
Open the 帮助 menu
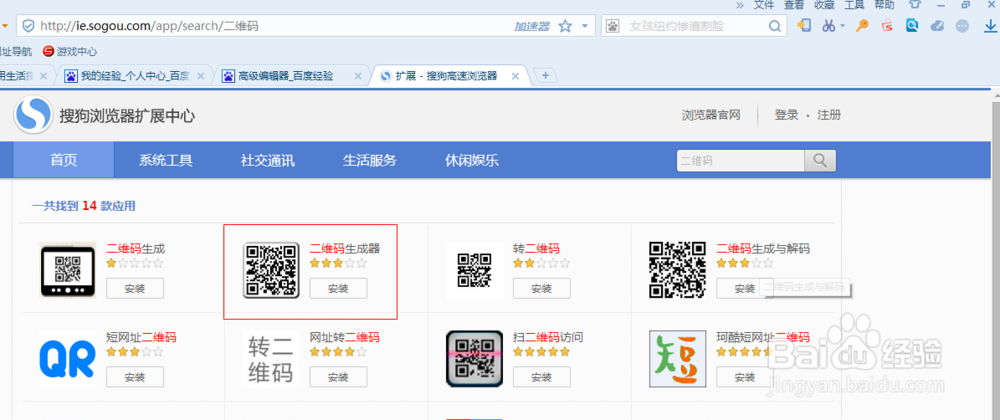(884, 5)
